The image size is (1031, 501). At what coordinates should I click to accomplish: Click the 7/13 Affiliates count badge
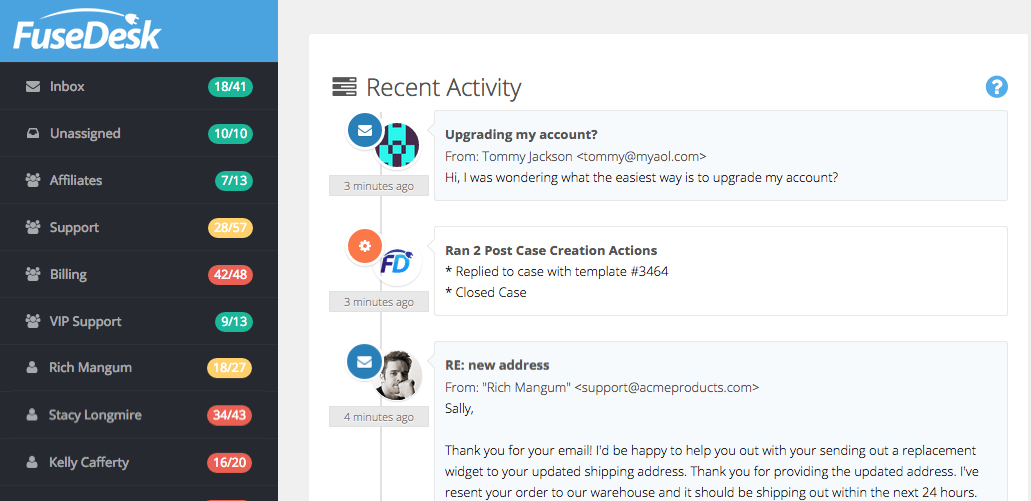233,181
